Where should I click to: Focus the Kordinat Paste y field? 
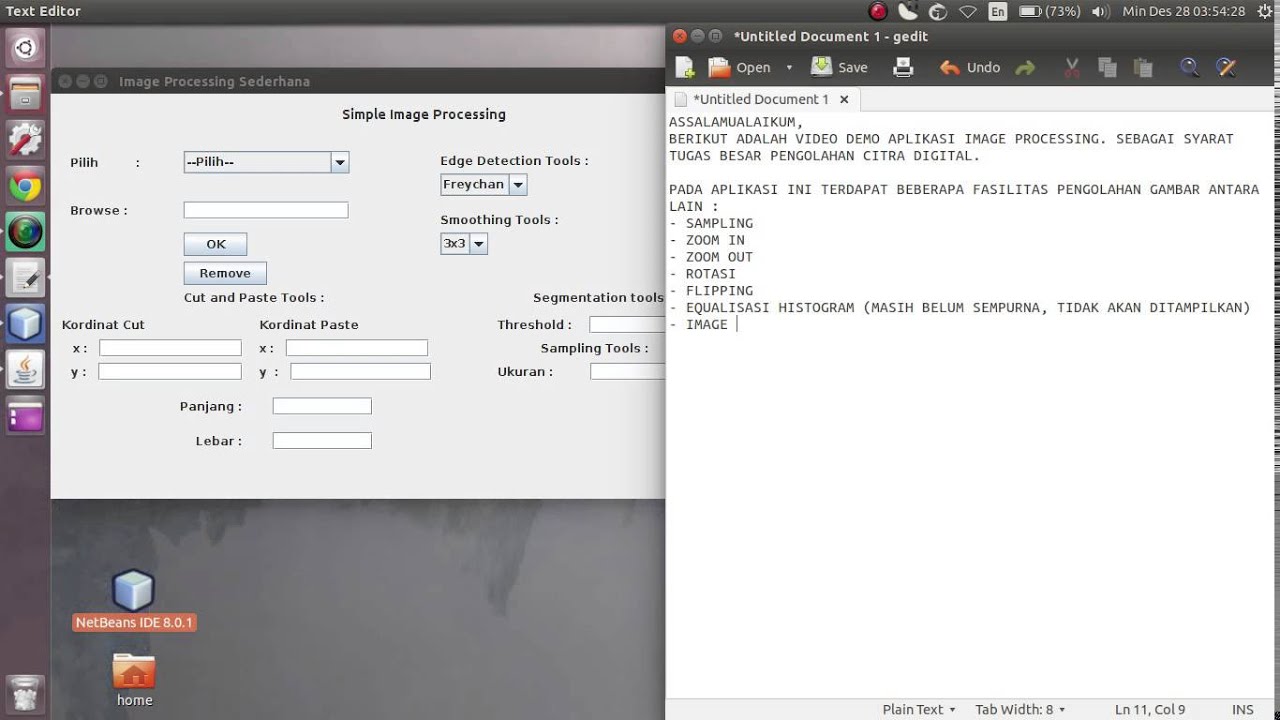point(360,371)
